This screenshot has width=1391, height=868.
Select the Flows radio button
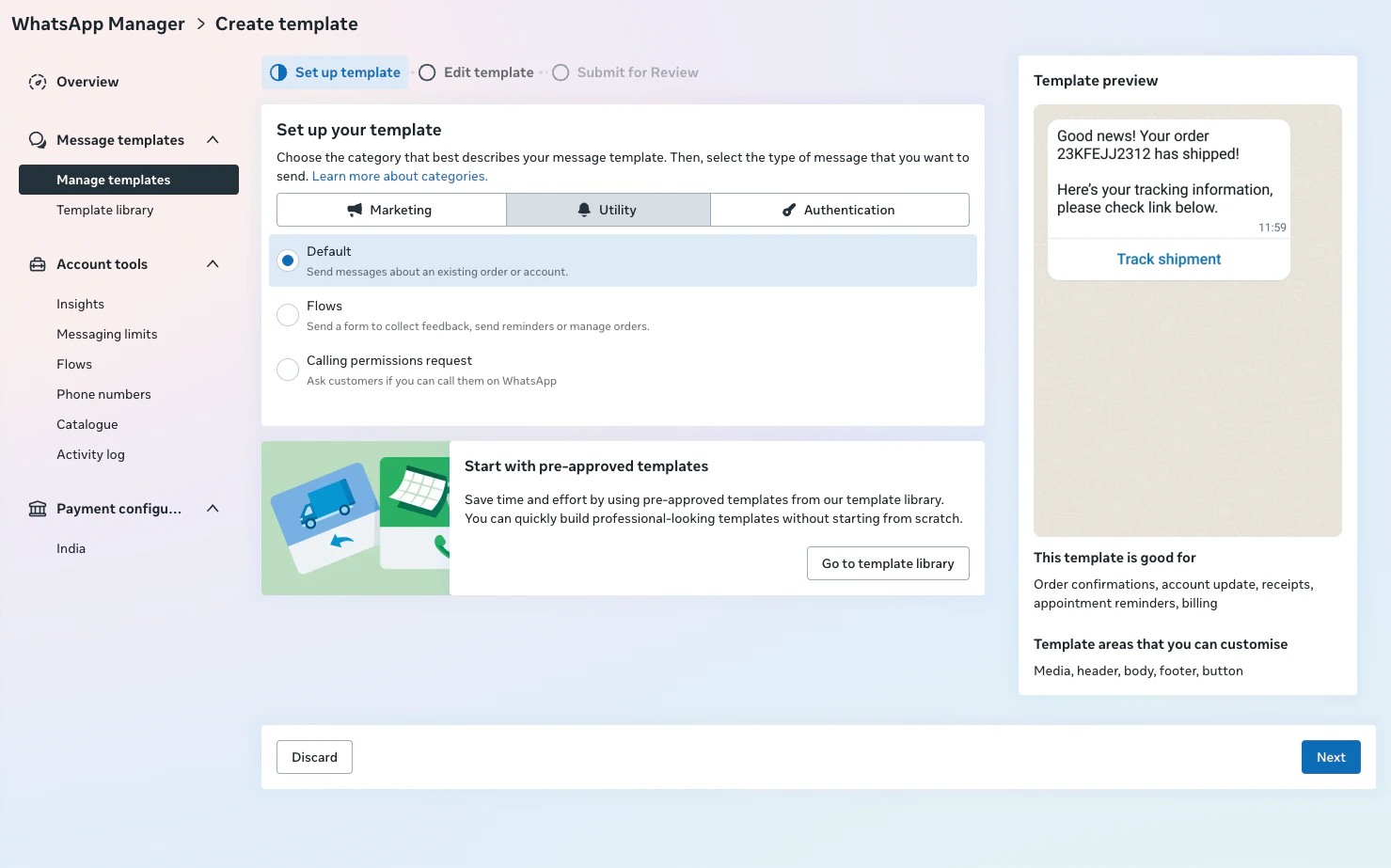point(288,315)
